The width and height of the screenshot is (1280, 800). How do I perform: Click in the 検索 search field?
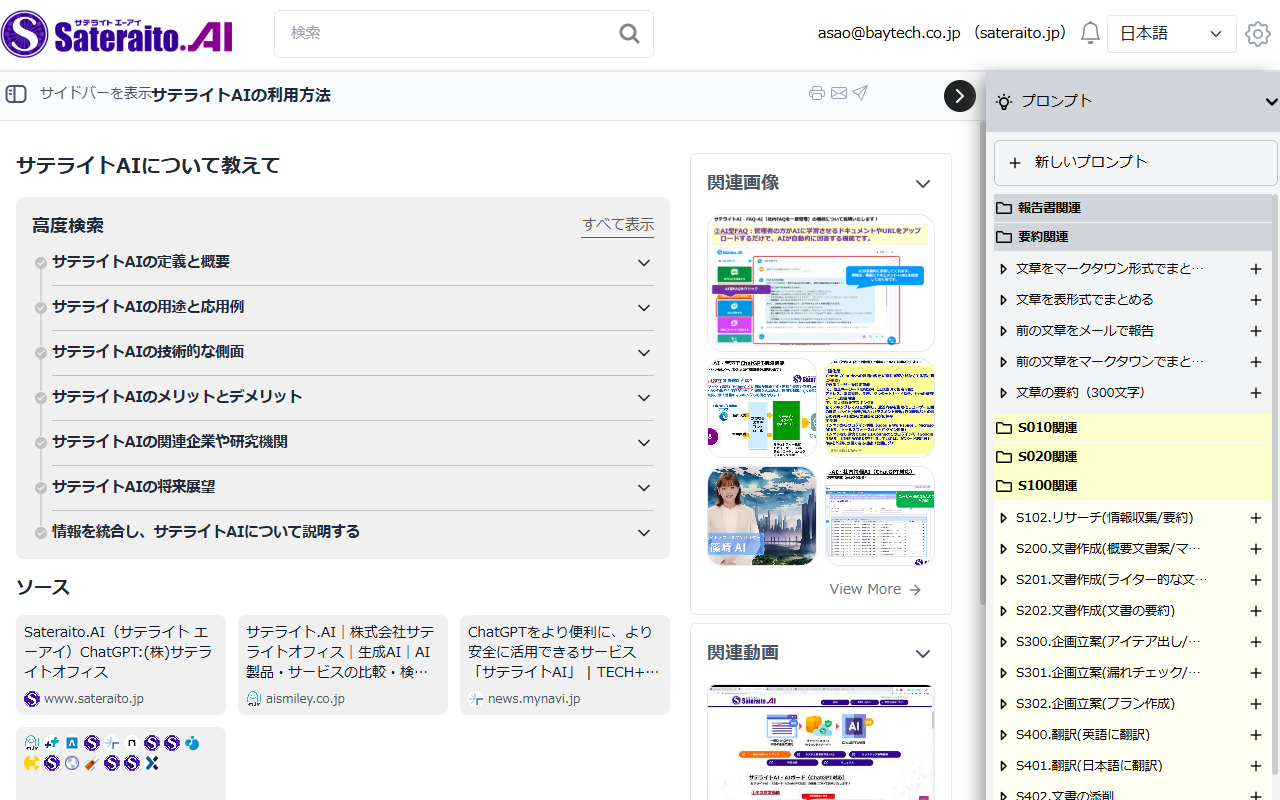pyautogui.click(x=450, y=34)
